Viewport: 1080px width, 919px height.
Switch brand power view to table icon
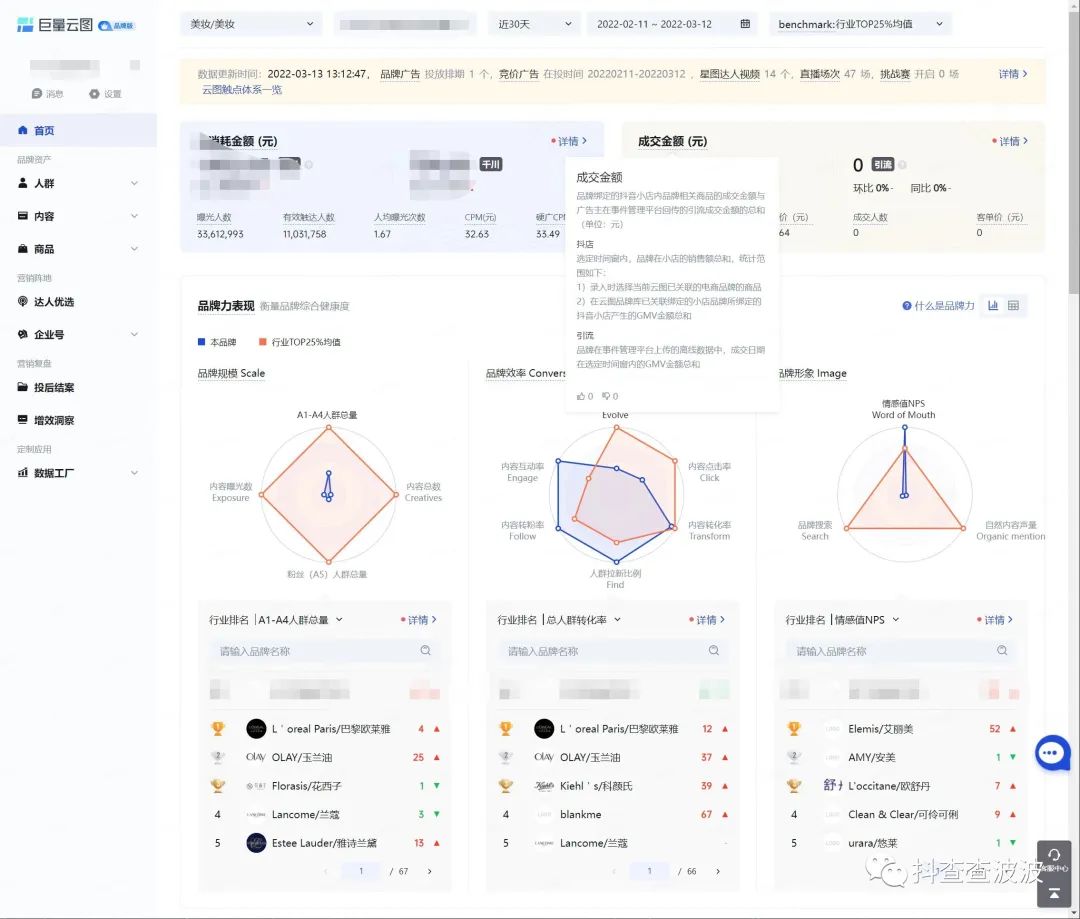1013,306
